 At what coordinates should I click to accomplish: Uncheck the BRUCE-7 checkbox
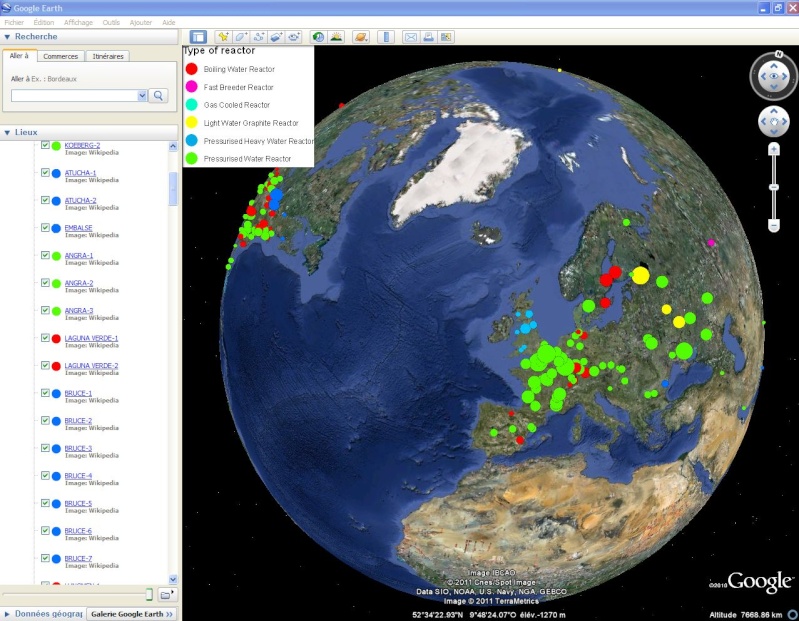pyautogui.click(x=45, y=558)
